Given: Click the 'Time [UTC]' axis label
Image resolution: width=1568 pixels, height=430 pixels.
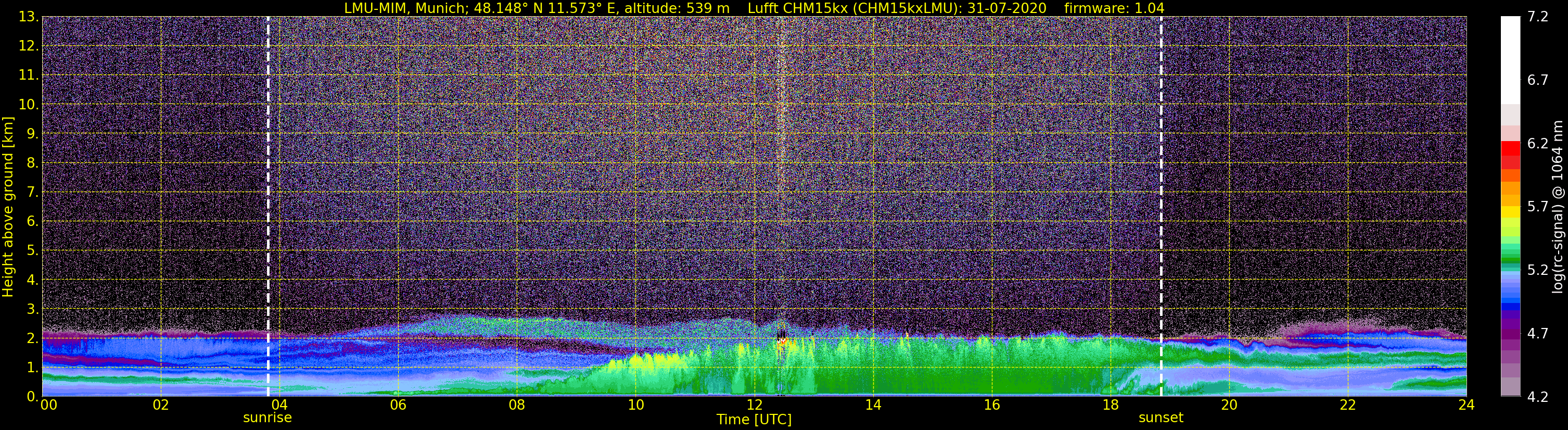Looking at the screenshot, I should [x=754, y=420].
